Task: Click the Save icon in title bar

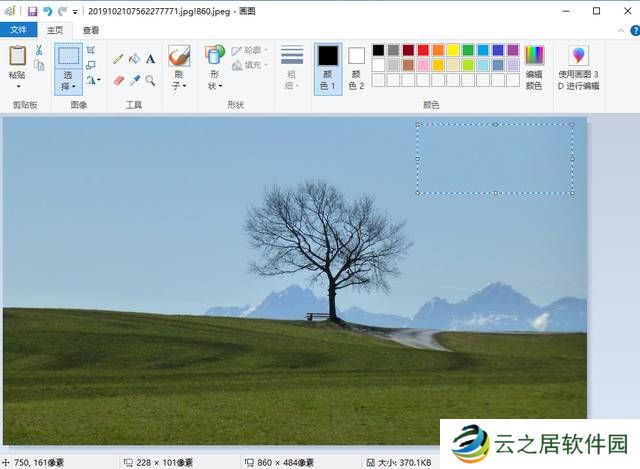Action: click(32, 10)
